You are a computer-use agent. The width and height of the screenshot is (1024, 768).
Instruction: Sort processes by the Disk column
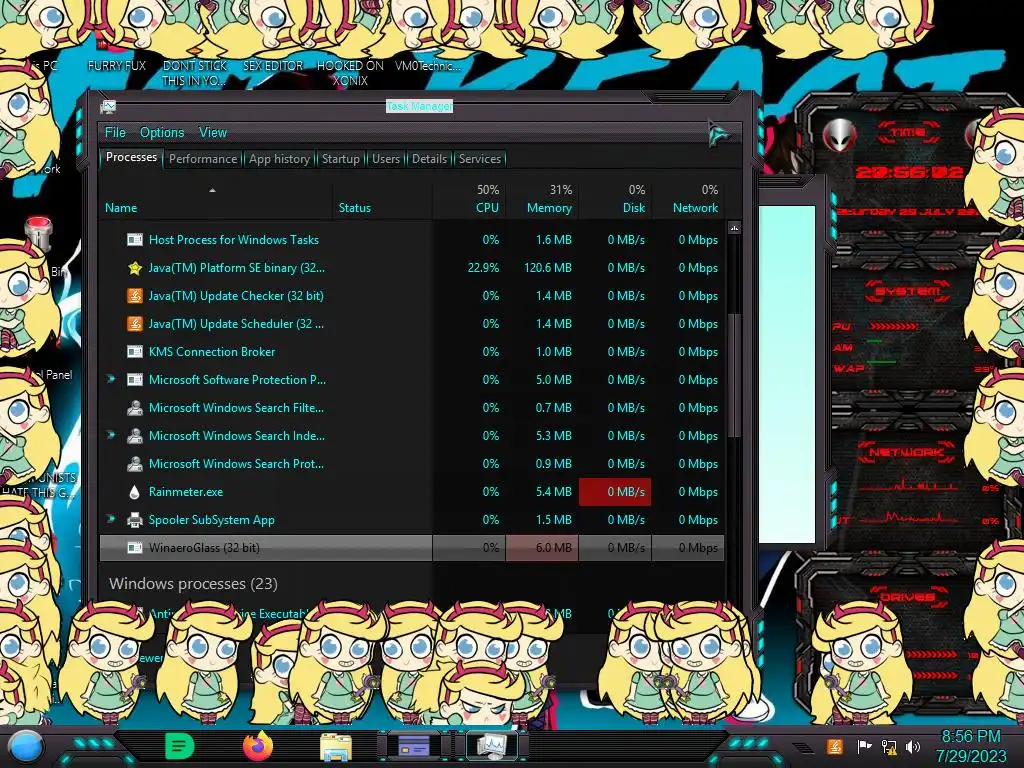pos(616,199)
